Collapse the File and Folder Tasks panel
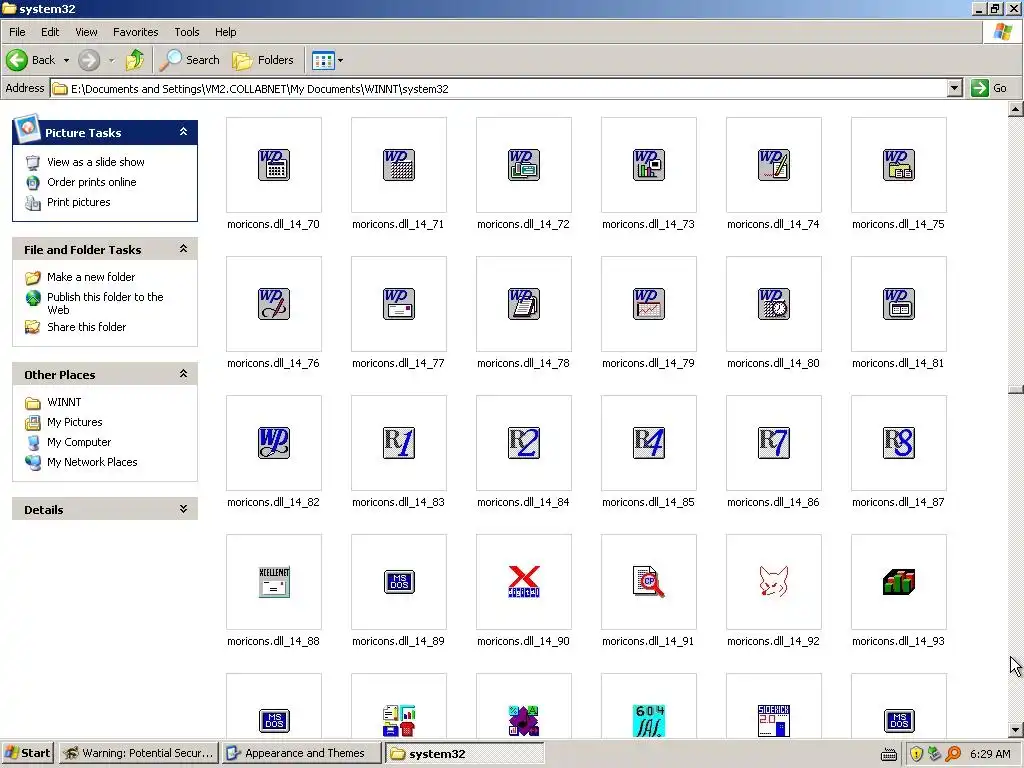 click(184, 249)
